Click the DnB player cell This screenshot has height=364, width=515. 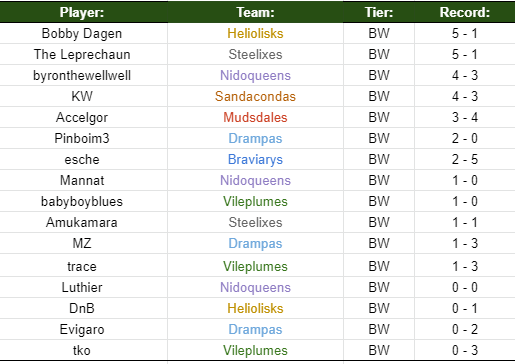[x=84, y=308]
